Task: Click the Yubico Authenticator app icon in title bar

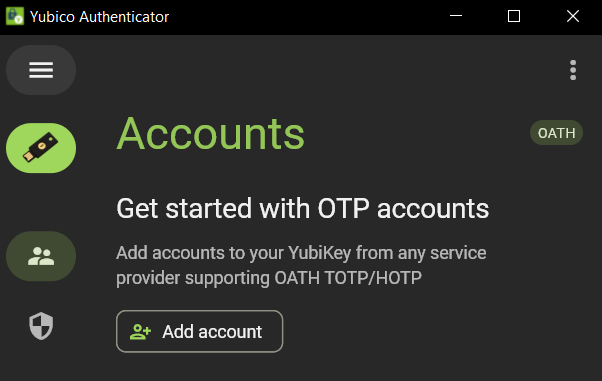Action: [x=15, y=16]
